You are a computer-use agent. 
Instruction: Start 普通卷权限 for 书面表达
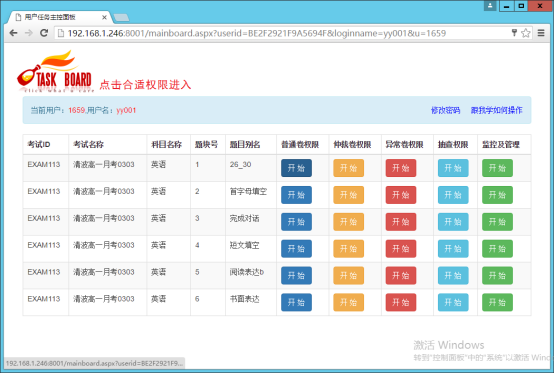click(x=296, y=302)
